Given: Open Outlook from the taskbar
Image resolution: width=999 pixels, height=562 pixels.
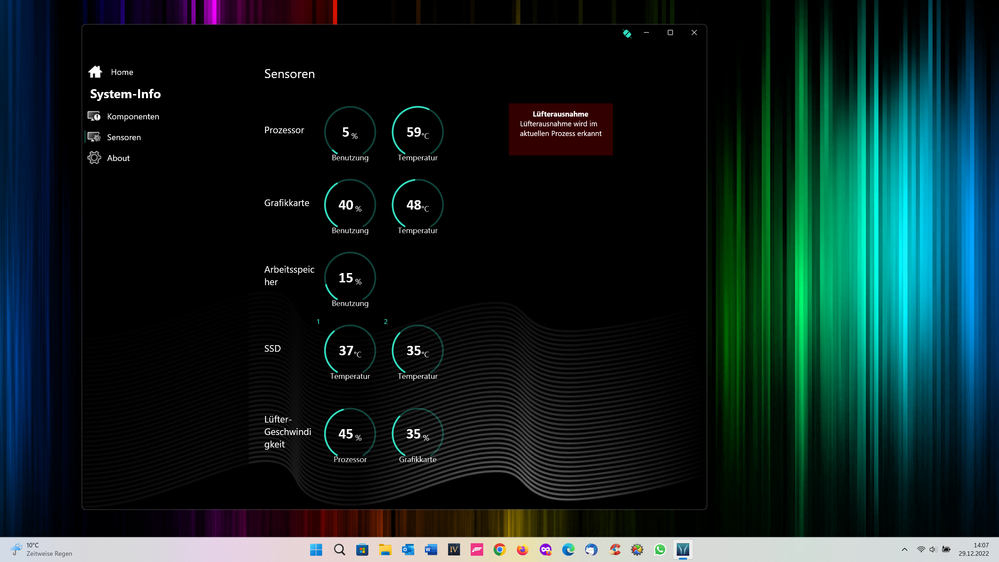Looking at the screenshot, I should pyautogui.click(x=408, y=550).
